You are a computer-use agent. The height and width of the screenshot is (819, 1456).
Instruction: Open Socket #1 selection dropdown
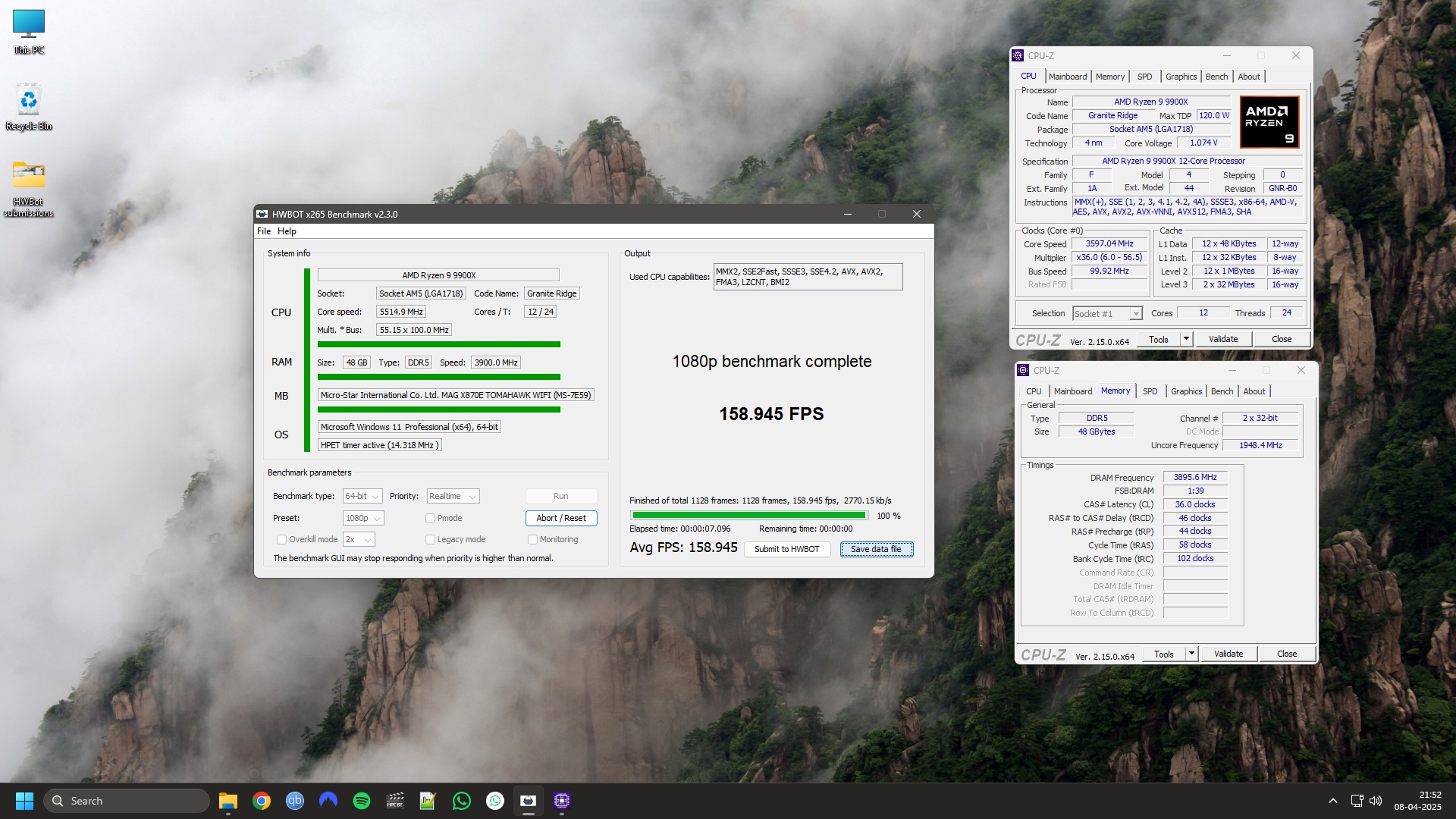[x=1107, y=313]
